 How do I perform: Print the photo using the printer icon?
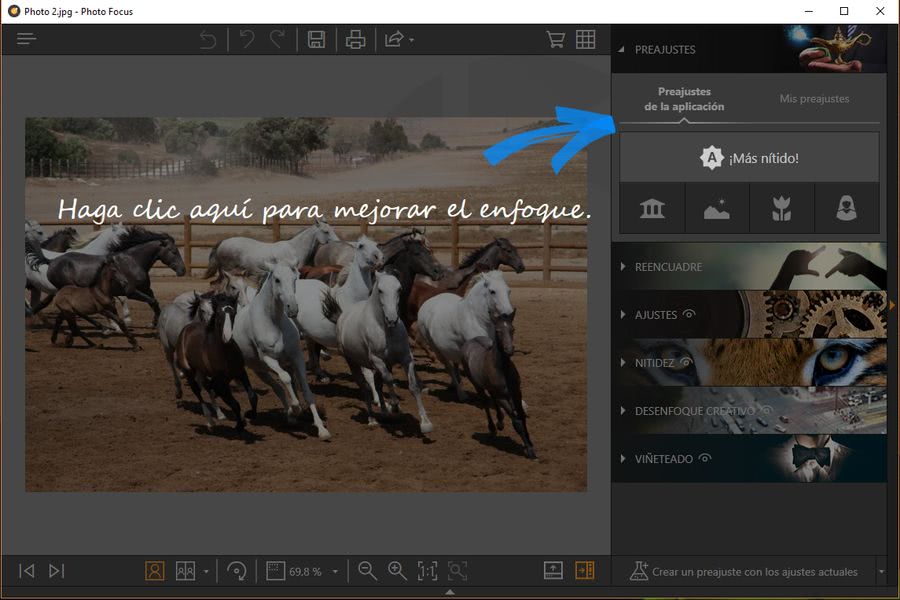(355, 39)
